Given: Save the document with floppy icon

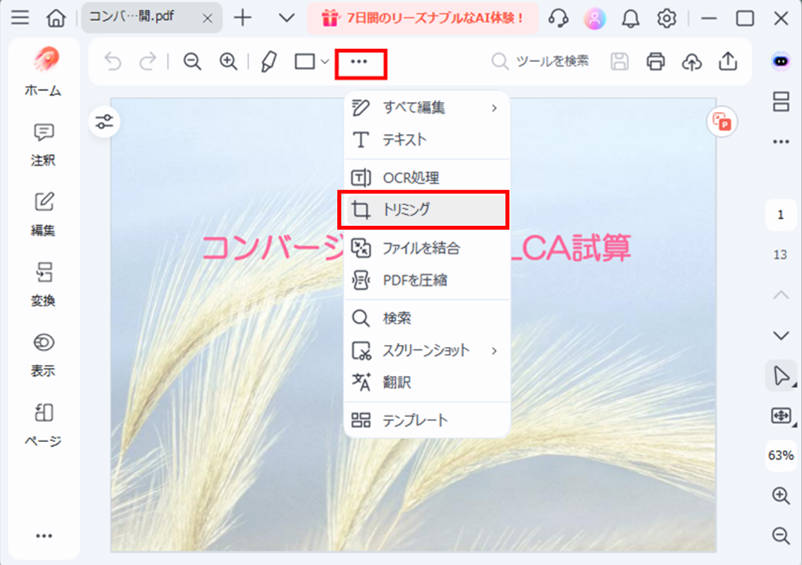Looking at the screenshot, I should click(x=619, y=62).
